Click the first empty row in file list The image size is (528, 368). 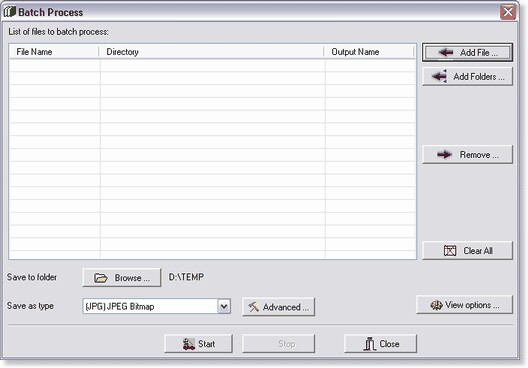click(x=212, y=65)
